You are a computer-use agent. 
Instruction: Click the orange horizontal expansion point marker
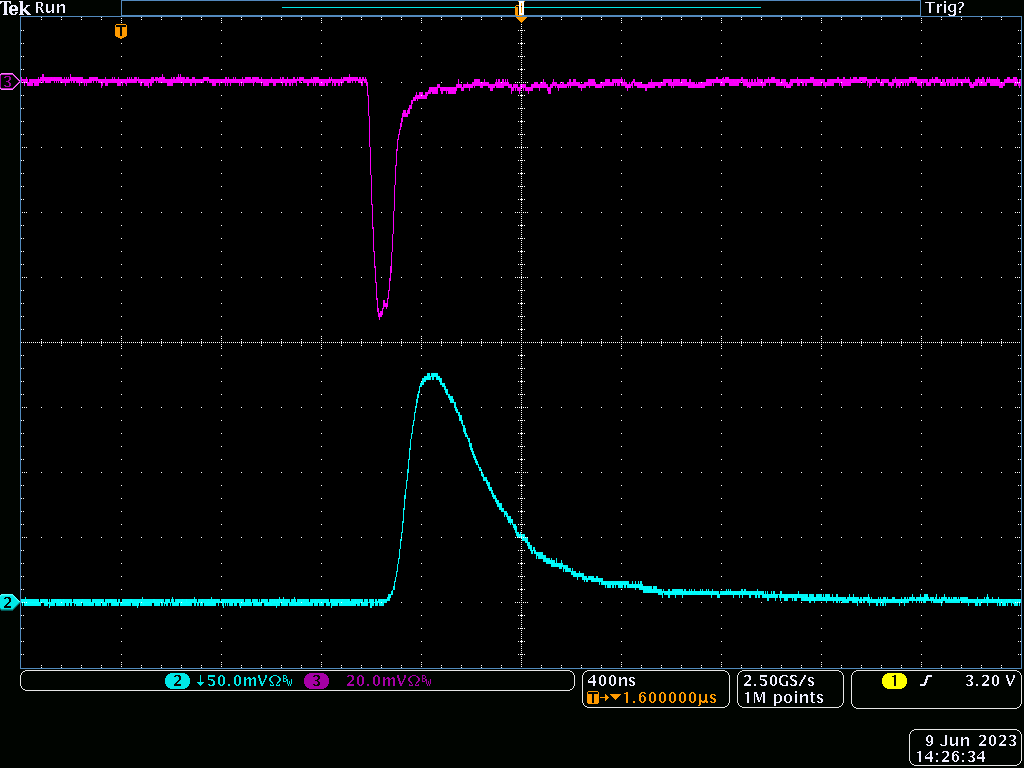pyautogui.click(x=520, y=12)
